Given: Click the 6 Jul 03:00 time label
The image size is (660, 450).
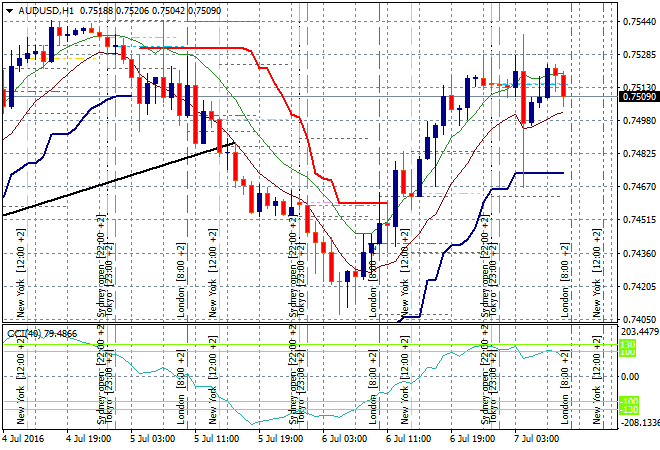Looking at the screenshot, I should 344,438.
